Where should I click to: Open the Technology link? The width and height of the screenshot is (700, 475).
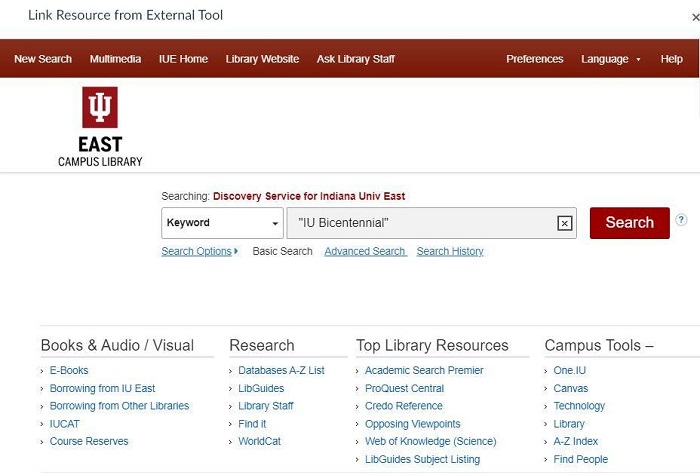(579, 406)
